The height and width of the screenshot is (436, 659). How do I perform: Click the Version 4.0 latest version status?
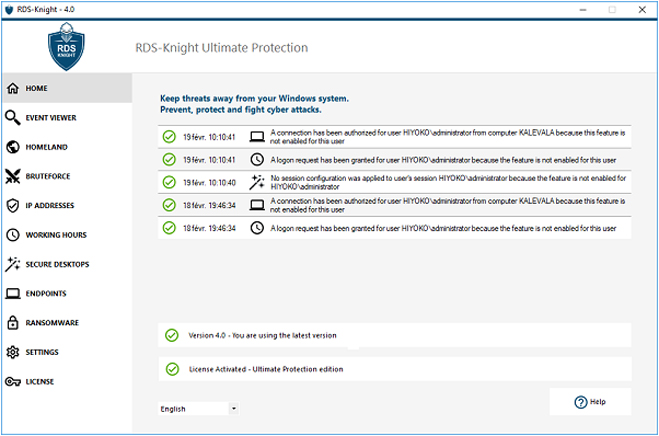pyautogui.click(x=395, y=335)
